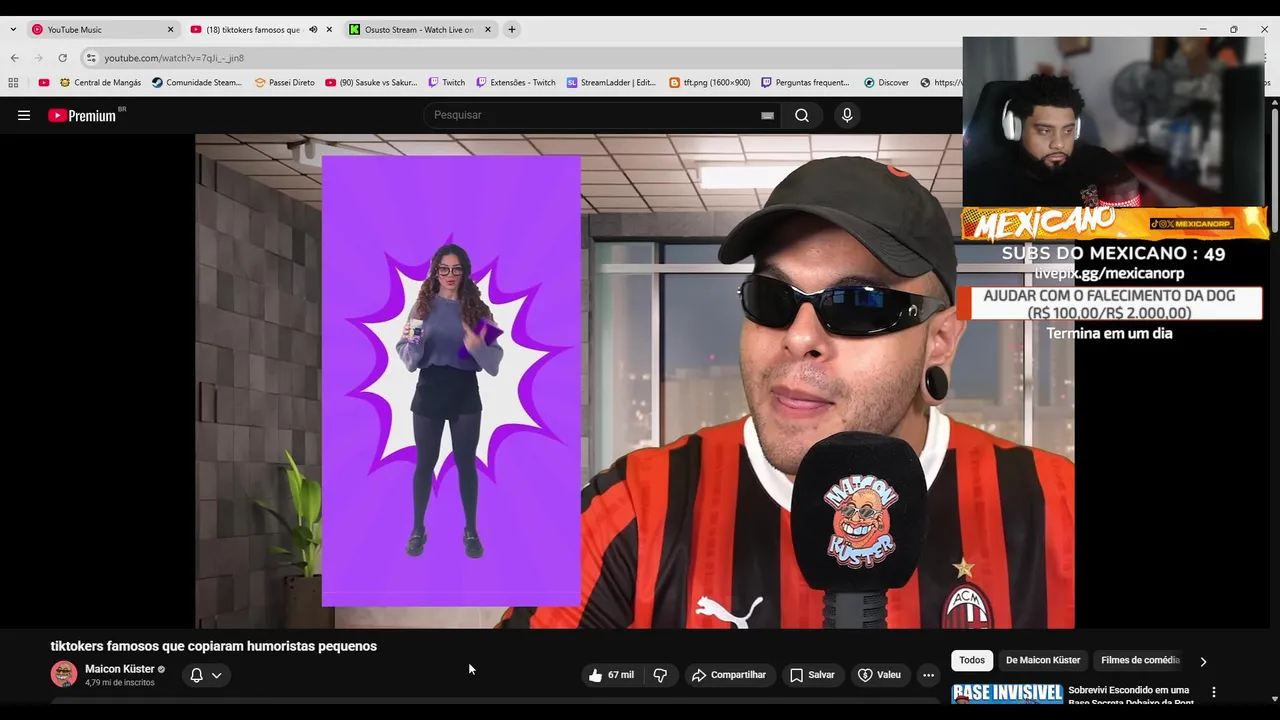
Task: Open the Discover bookmark
Action: tap(886, 83)
